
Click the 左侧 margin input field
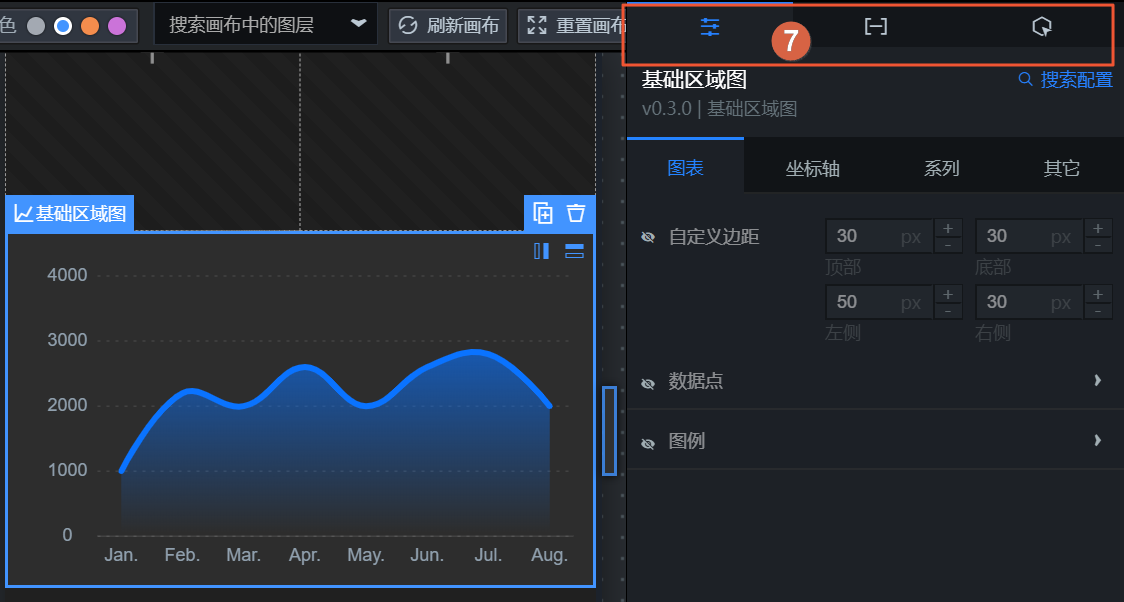tap(879, 302)
